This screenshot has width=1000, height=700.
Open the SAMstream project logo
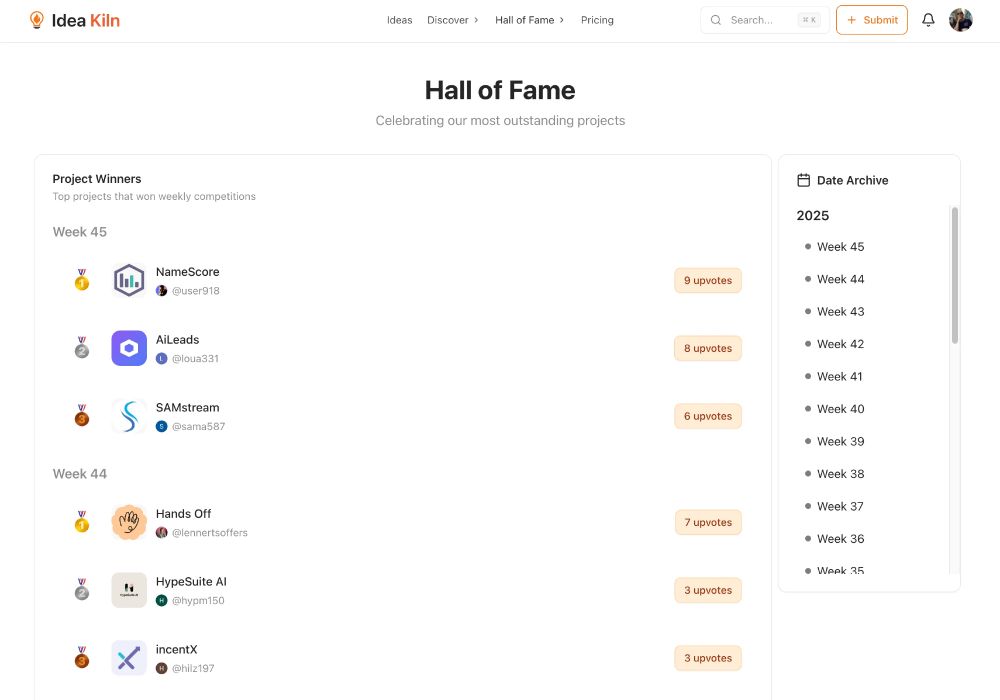129,416
